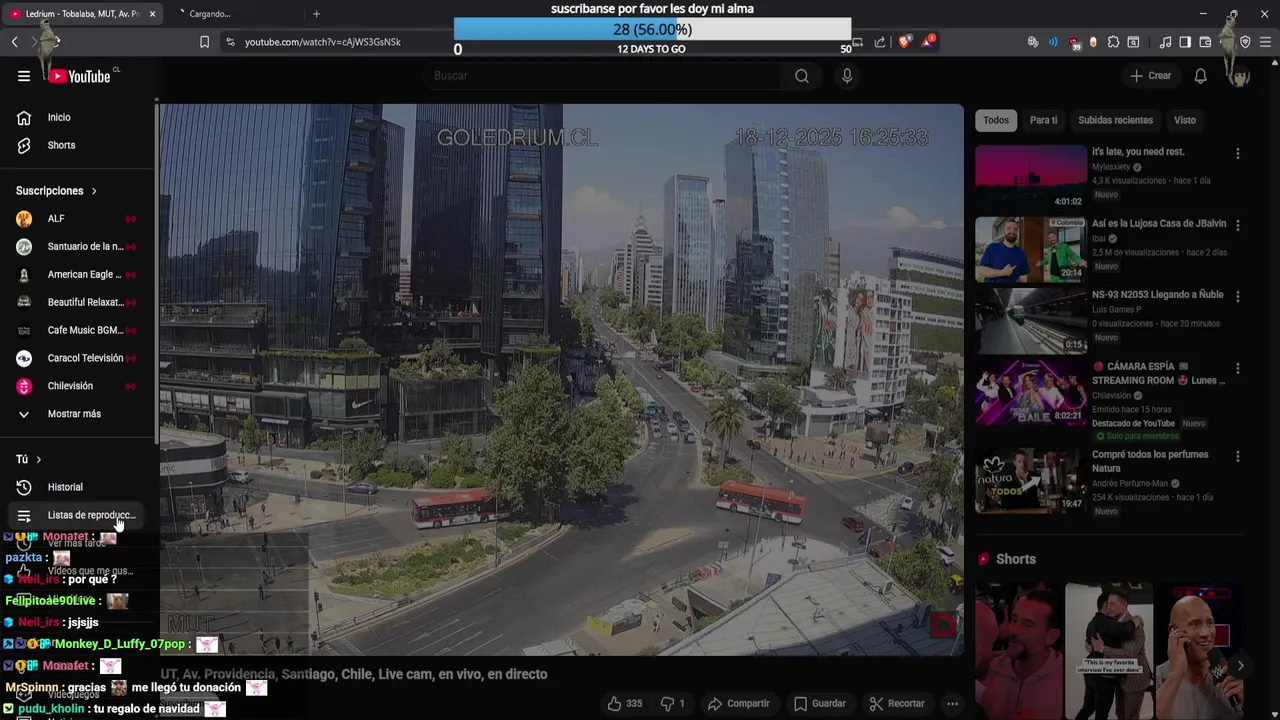Viewport: 1280px width, 720px height.
Task: Click the music note playlist icon
Action: [1165, 42]
